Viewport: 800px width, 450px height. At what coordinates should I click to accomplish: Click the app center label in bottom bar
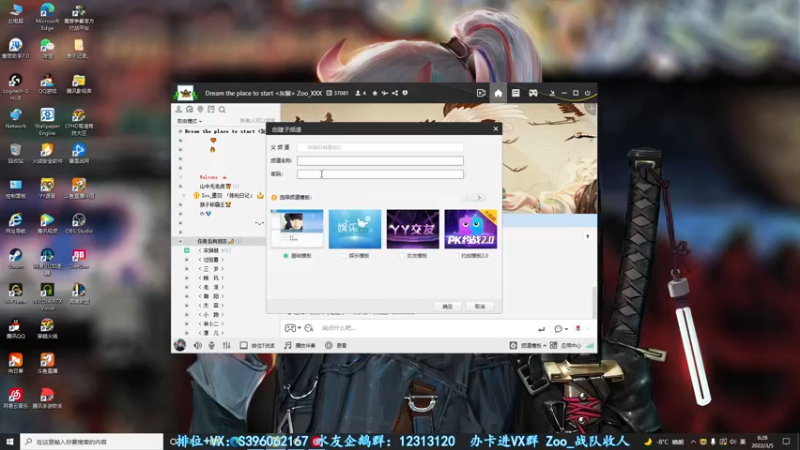(571, 345)
